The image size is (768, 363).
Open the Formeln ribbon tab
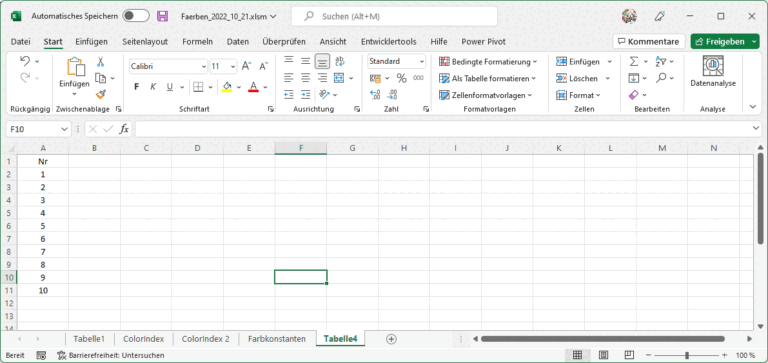pos(197,42)
